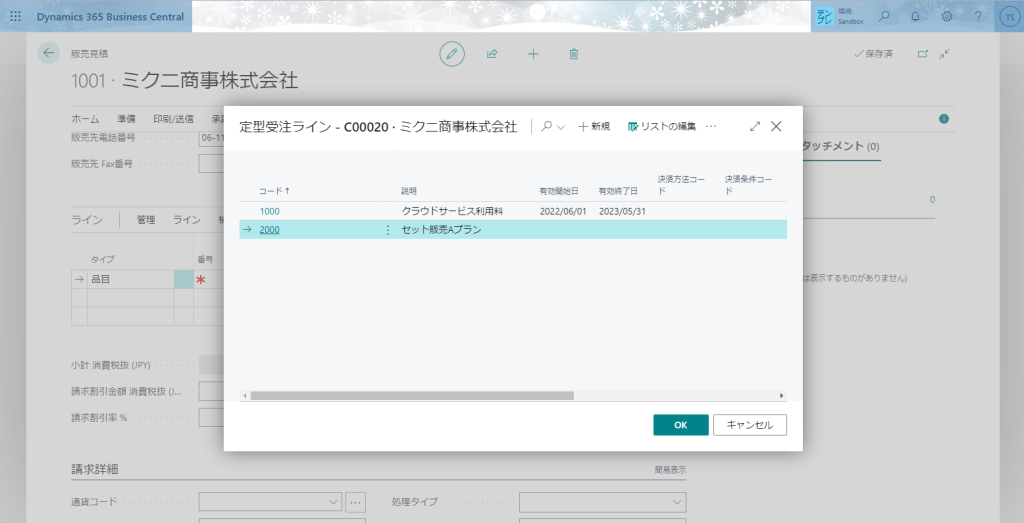Click the info circle icon on the right
This screenshot has width=1024, height=523.
(x=944, y=119)
